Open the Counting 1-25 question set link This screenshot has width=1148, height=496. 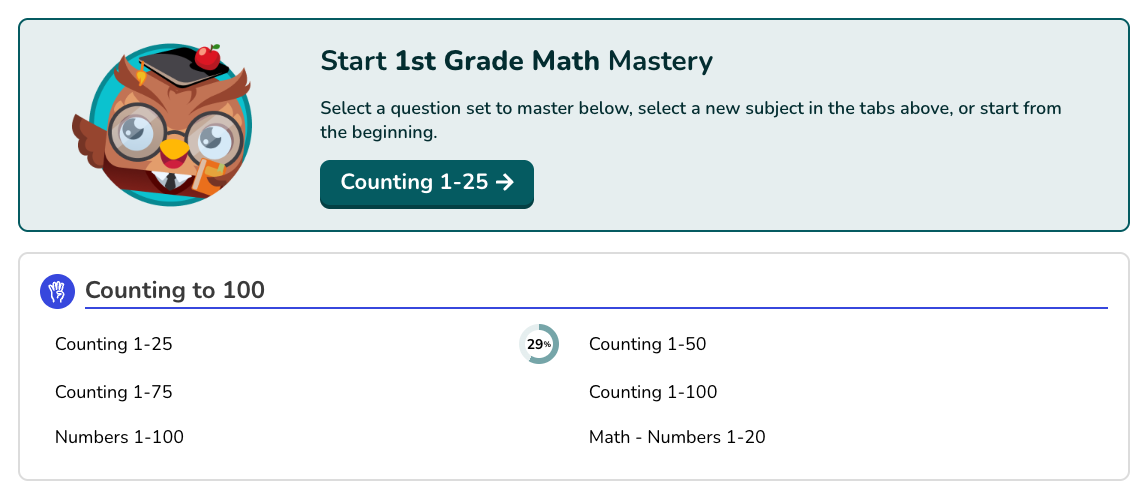(114, 344)
